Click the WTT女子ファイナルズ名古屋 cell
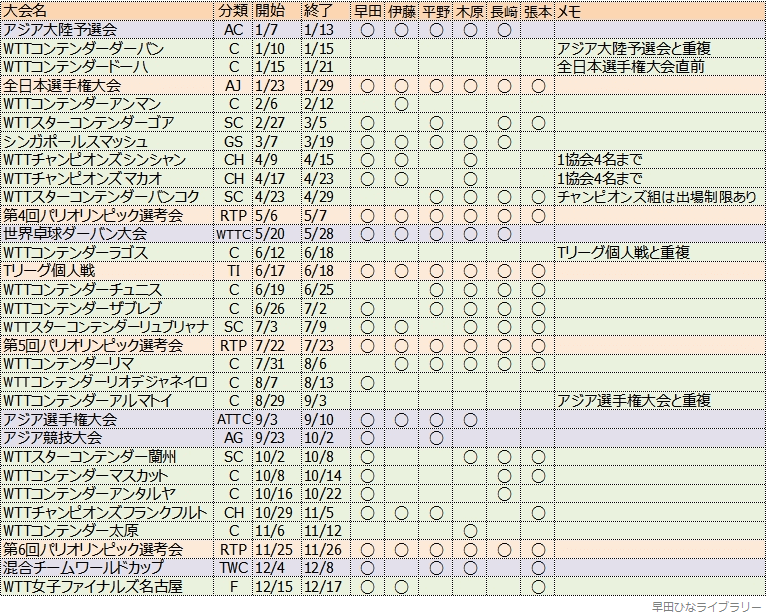The height and width of the screenshot is (614, 766). click(x=107, y=587)
